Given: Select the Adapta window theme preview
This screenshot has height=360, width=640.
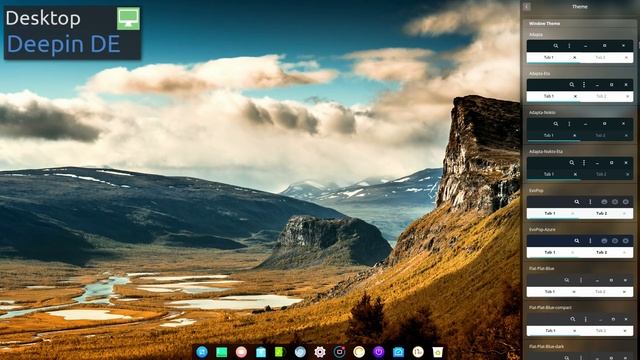Looking at the screenshot, I should click(x=580, y=51).
